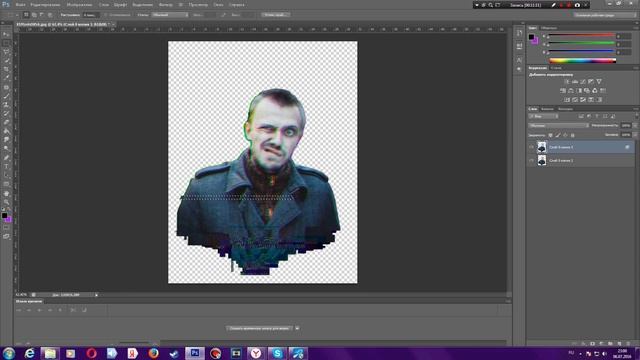
Task: Open the Фильтр menu
Action: [x=165, y=5]
